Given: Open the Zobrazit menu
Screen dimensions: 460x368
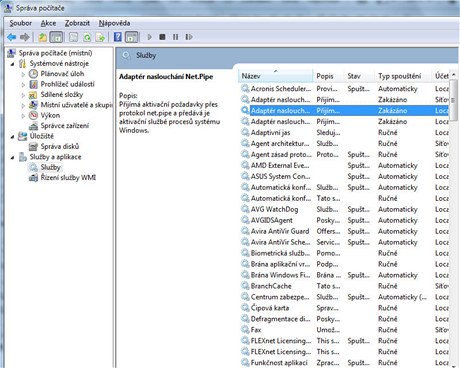Looking at the screenshot, I should coord(77,23).
